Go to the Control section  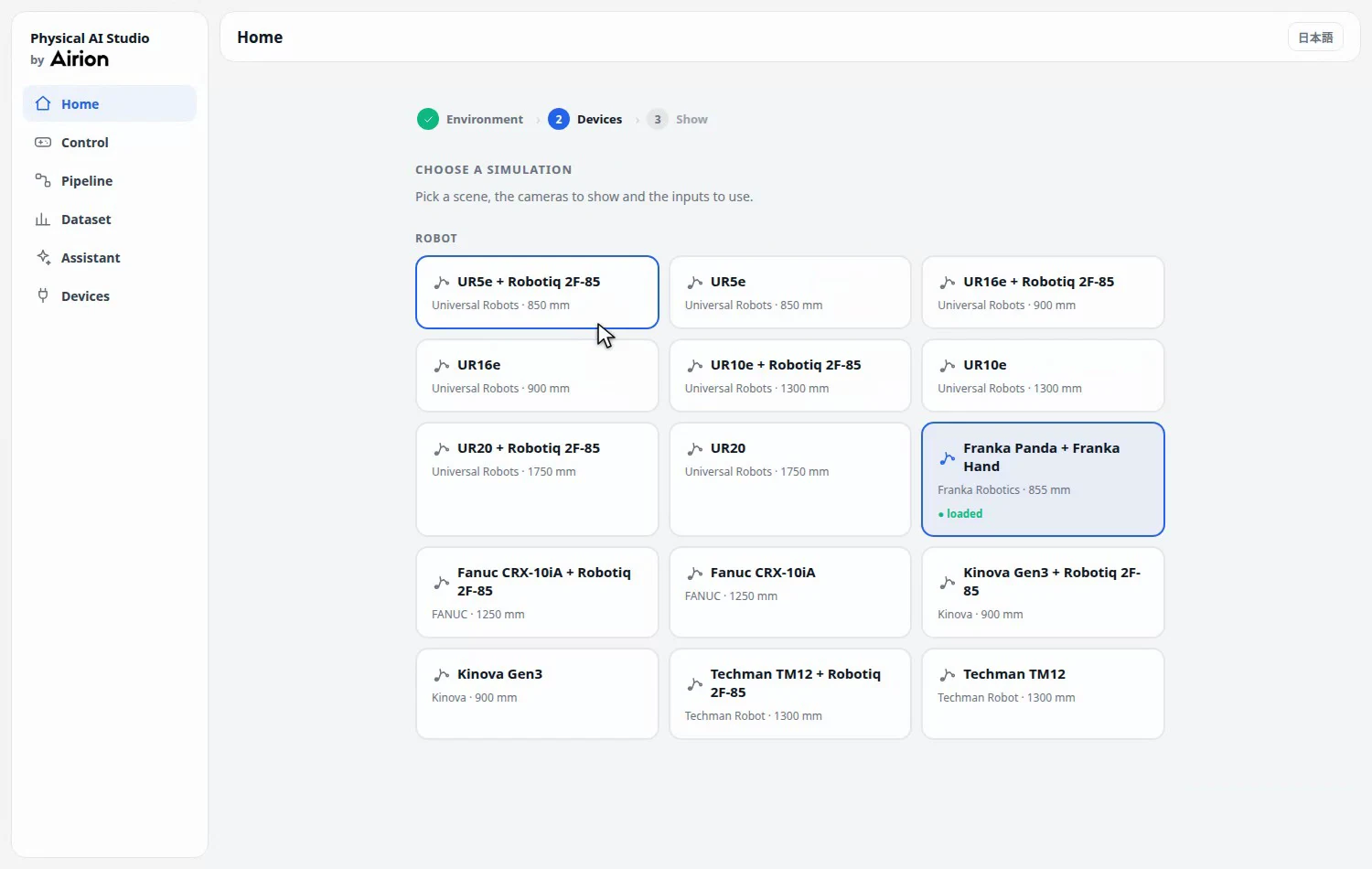pos(110,142)
